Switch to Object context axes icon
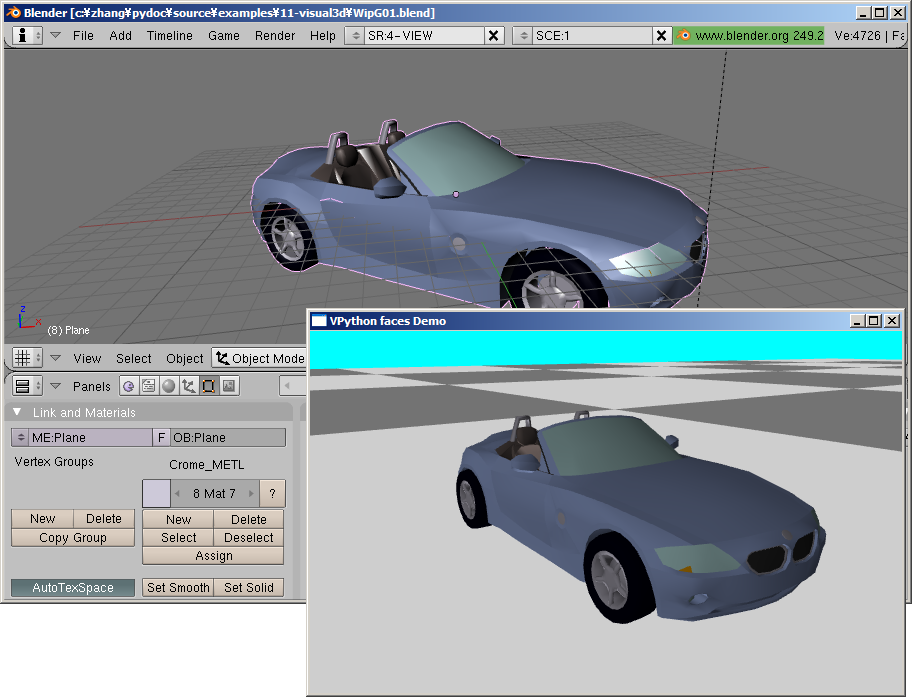Screen dimensions: 912x700 188,386
